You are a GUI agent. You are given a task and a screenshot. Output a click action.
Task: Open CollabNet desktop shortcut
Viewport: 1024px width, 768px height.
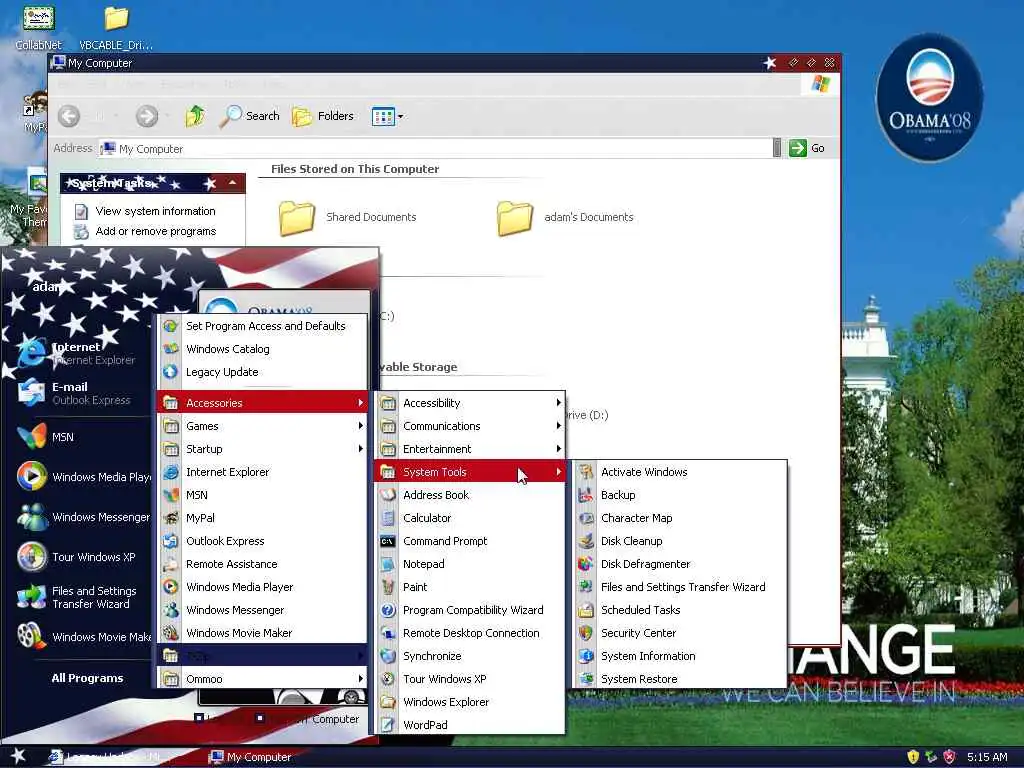39,27
